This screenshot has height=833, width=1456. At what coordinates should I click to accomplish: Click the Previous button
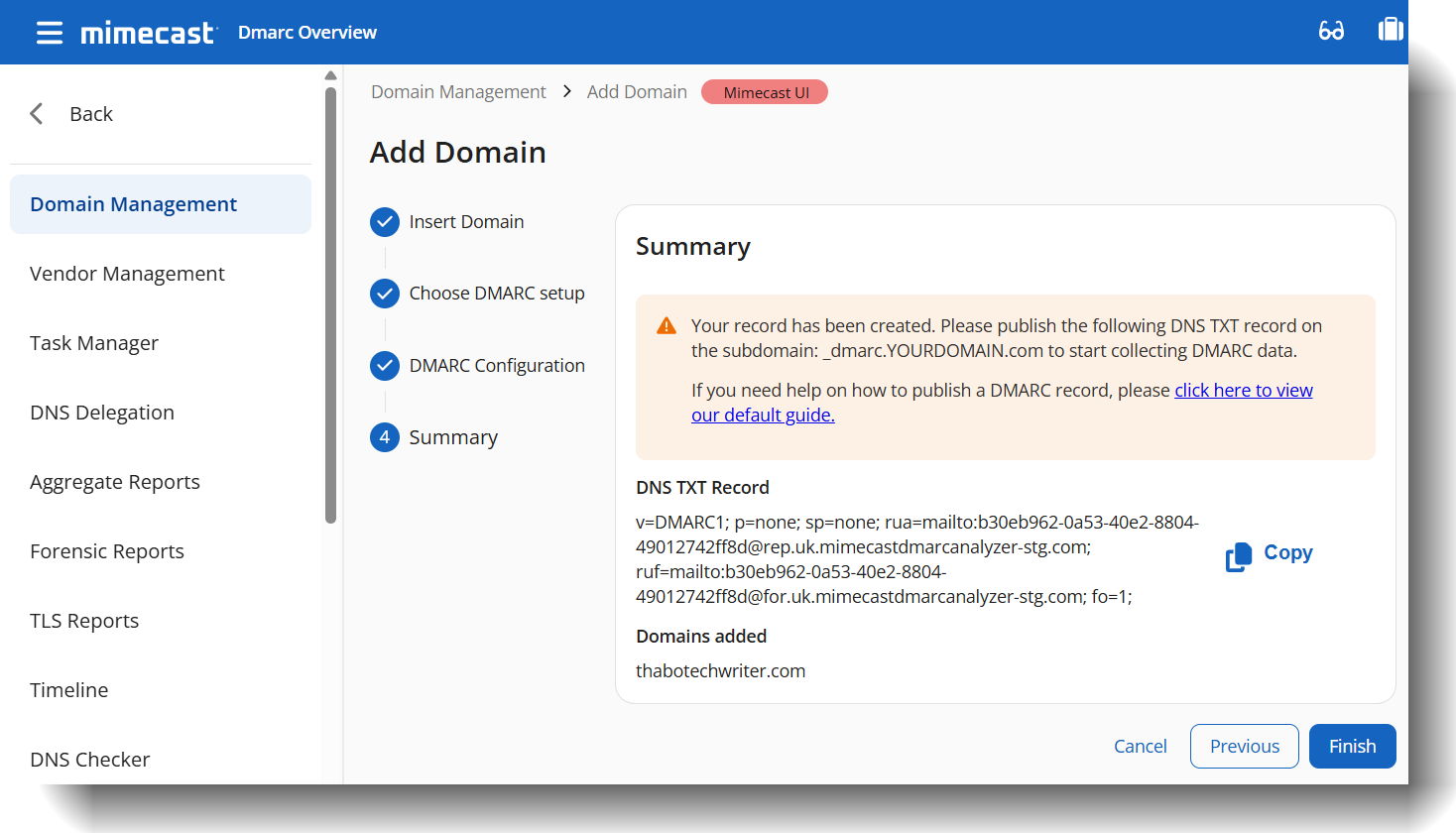pyautogui.click(x=1244, y=746)
